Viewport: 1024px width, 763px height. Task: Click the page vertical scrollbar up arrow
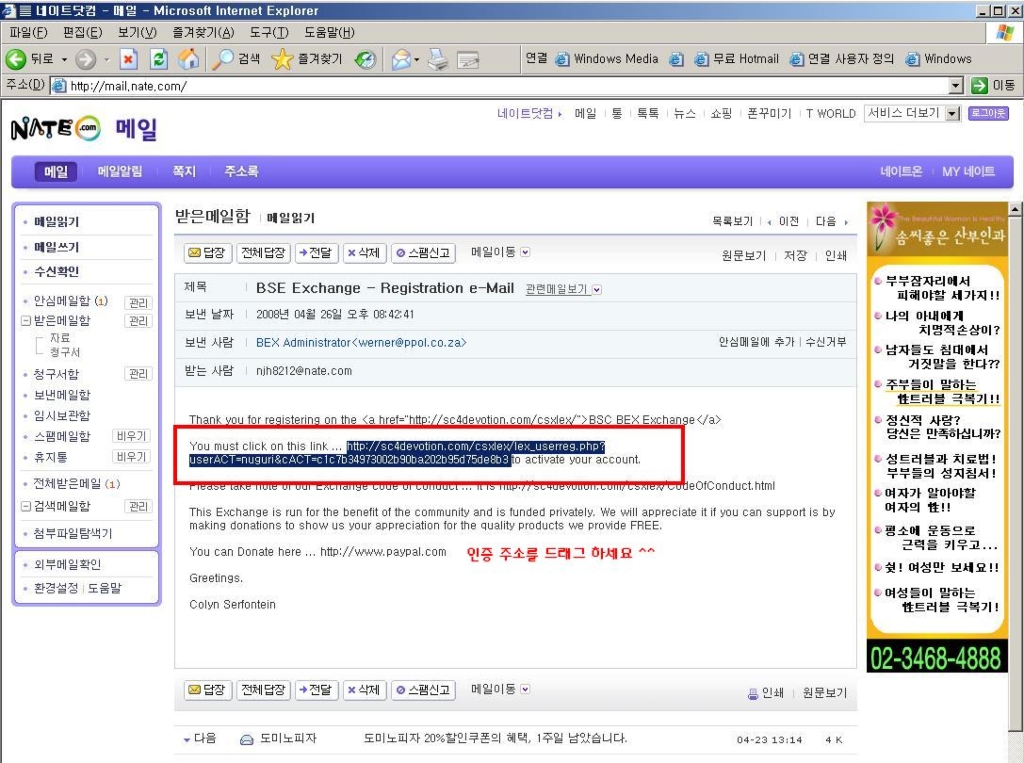1015,210
